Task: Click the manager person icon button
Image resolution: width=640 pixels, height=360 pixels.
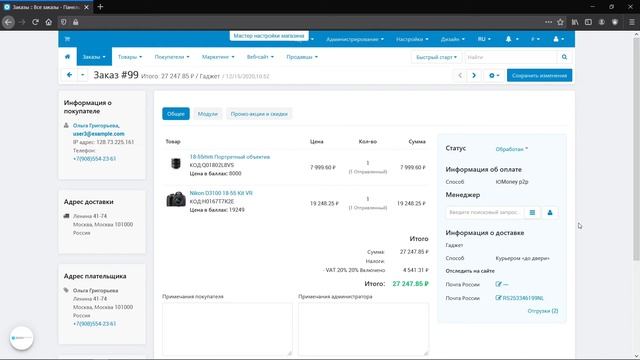Action: [550, 212]
